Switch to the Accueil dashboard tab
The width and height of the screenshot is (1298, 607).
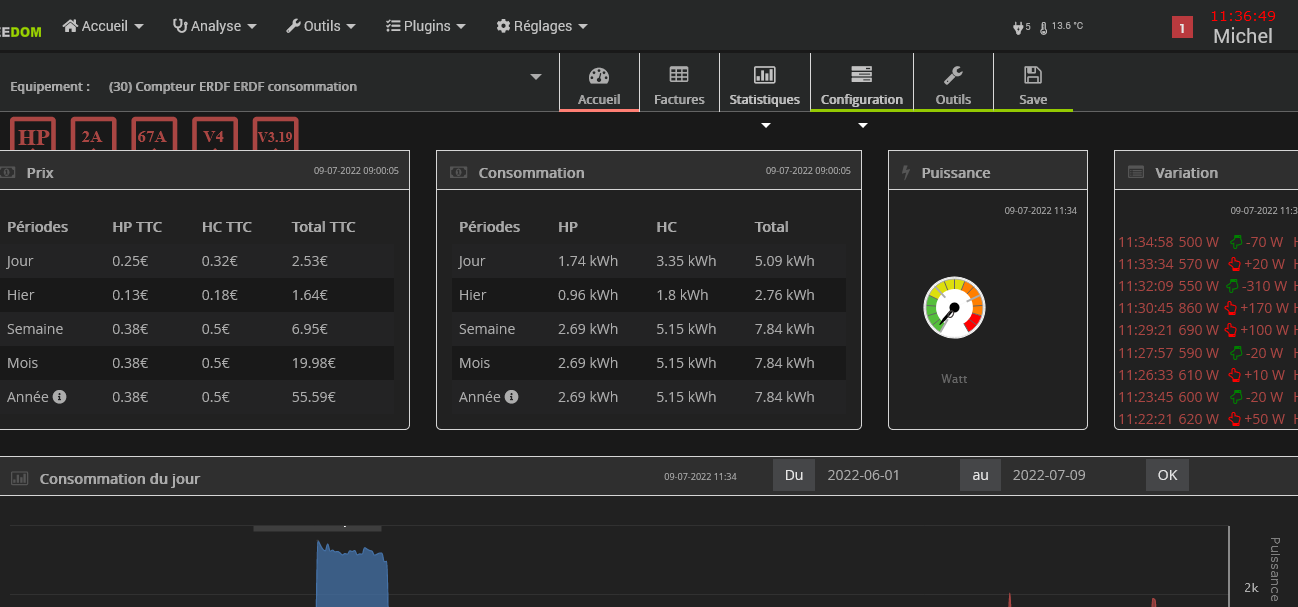pyautogui.click(x=599, y=84)
